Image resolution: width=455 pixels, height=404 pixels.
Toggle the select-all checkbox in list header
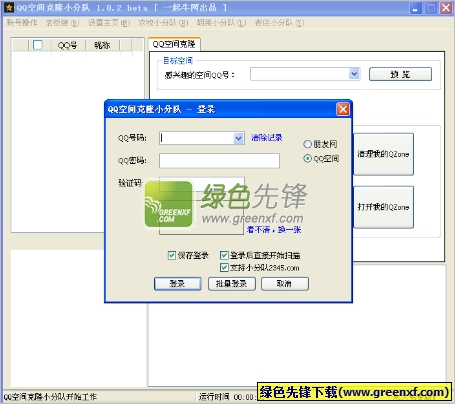tap(38, 45)
